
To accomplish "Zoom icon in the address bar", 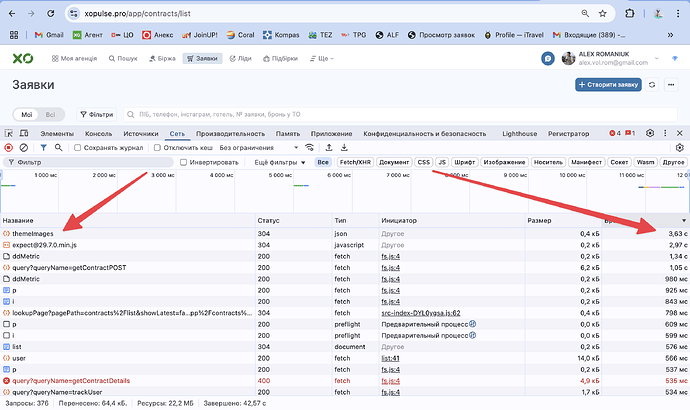I will 585,14.
